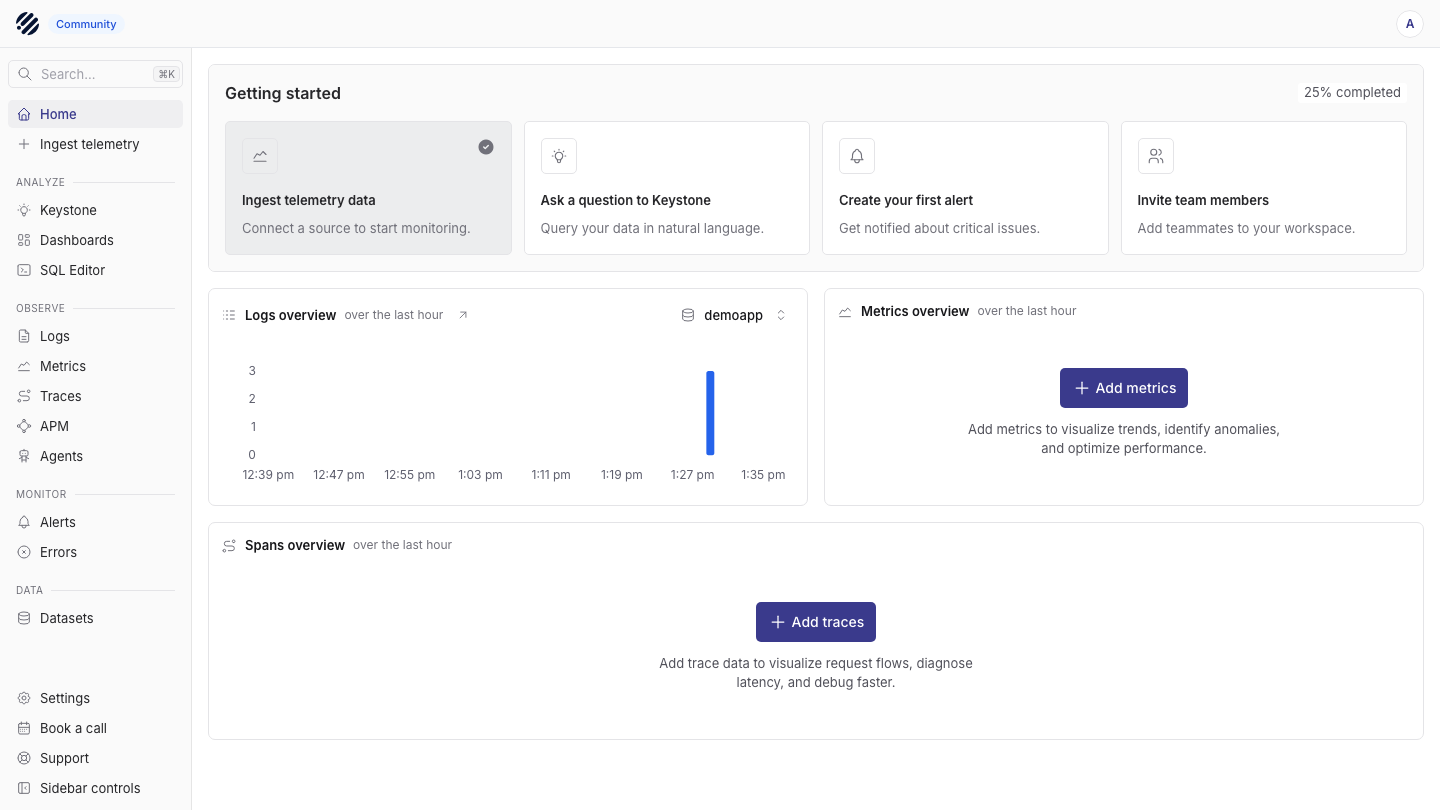The height and width of the screenshot is (810, 1440).
Task: Open the SQL Editor page
Action: pyautogui.click(x=95, y=270)
